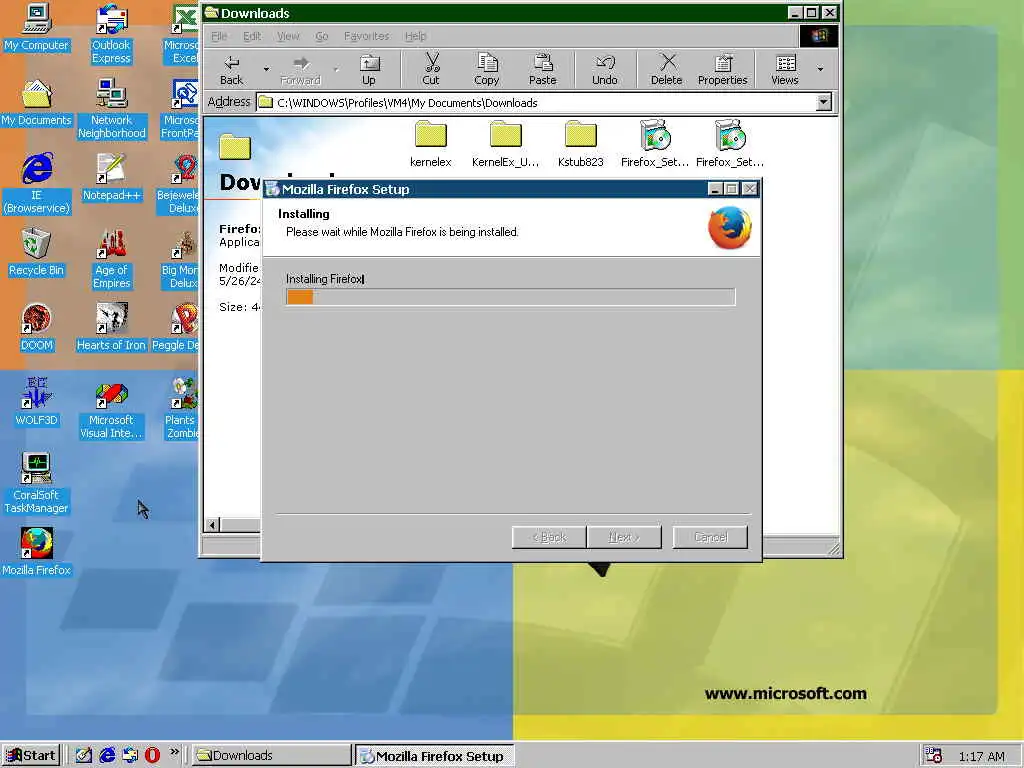
Task: Click the system tray scheduler icon
Action: 933,756
